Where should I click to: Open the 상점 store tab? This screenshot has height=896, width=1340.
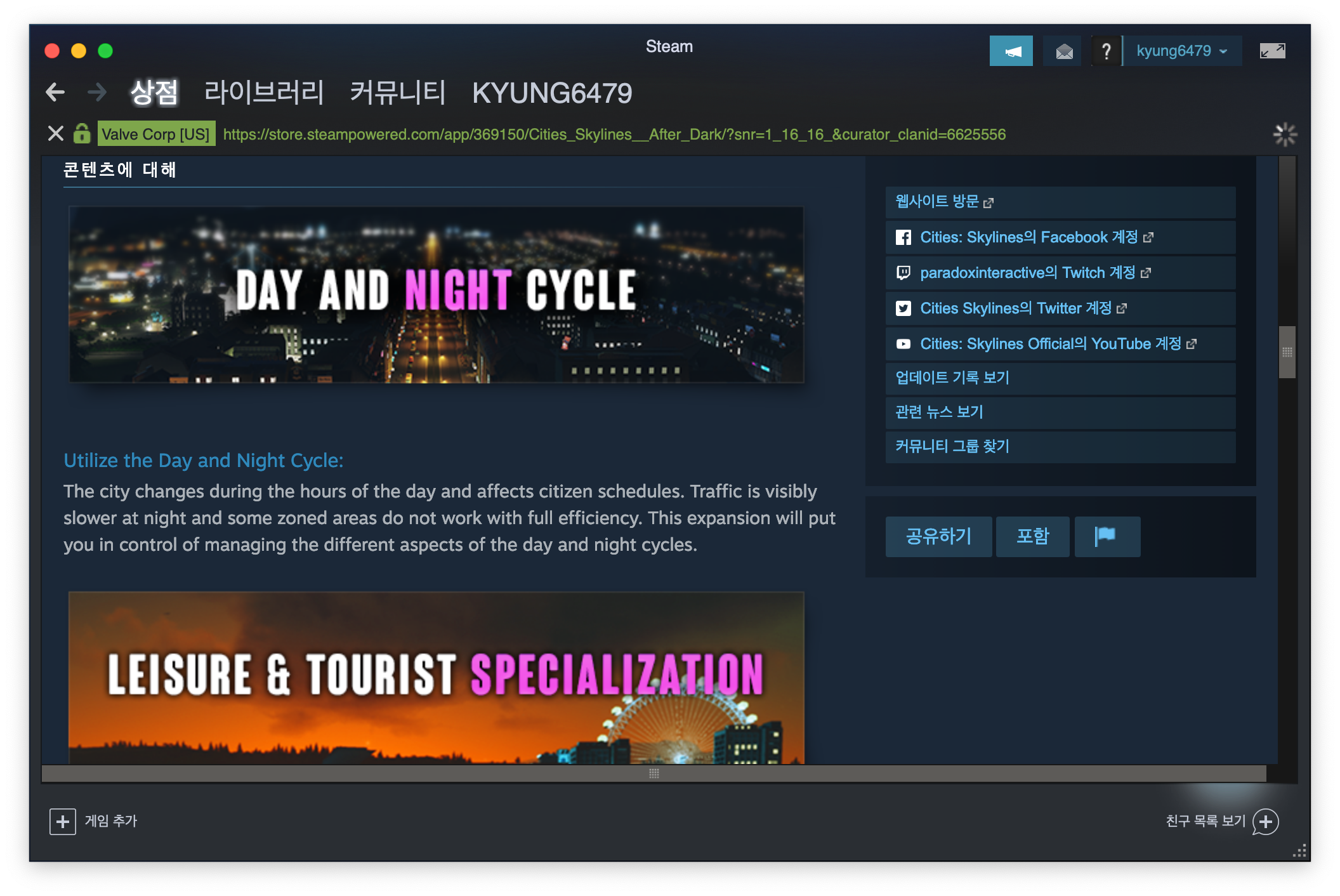point(154,93)
